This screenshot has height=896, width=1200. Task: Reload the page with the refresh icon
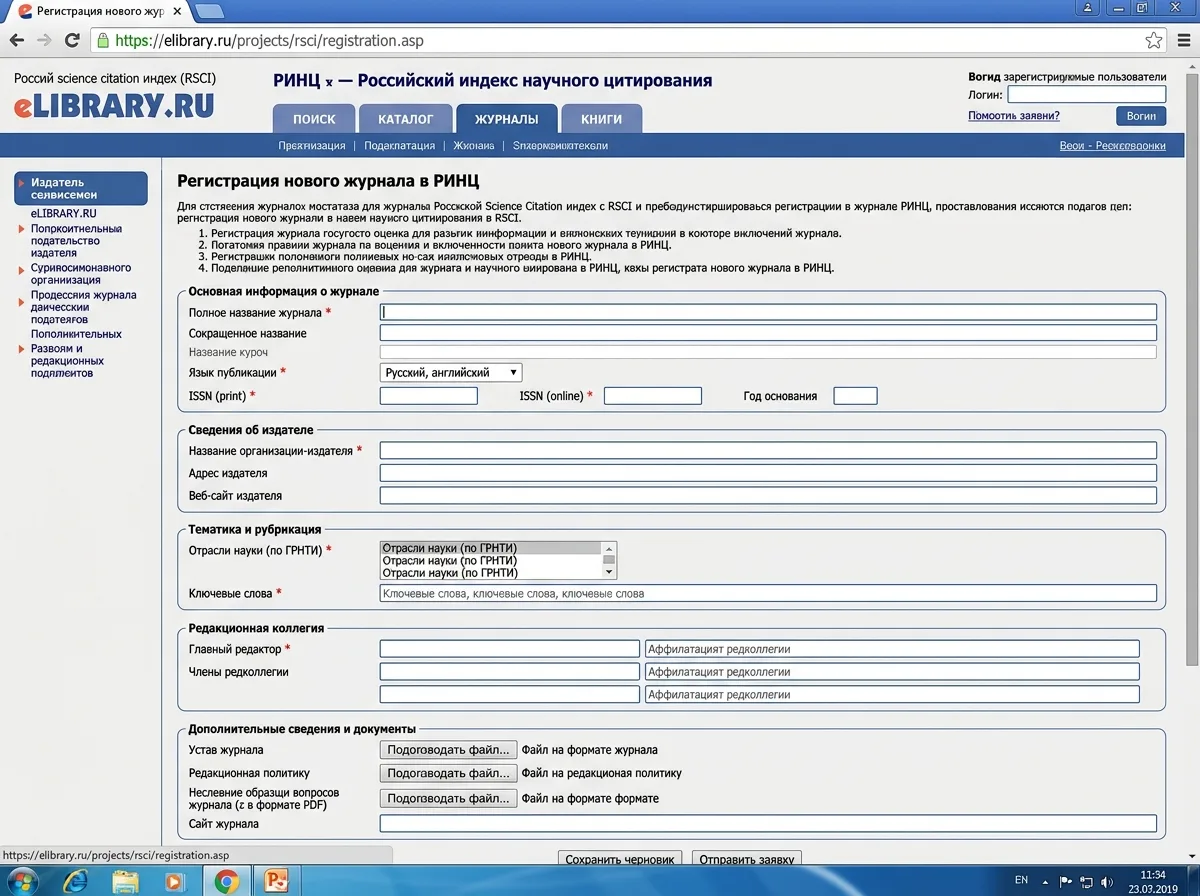72,41
